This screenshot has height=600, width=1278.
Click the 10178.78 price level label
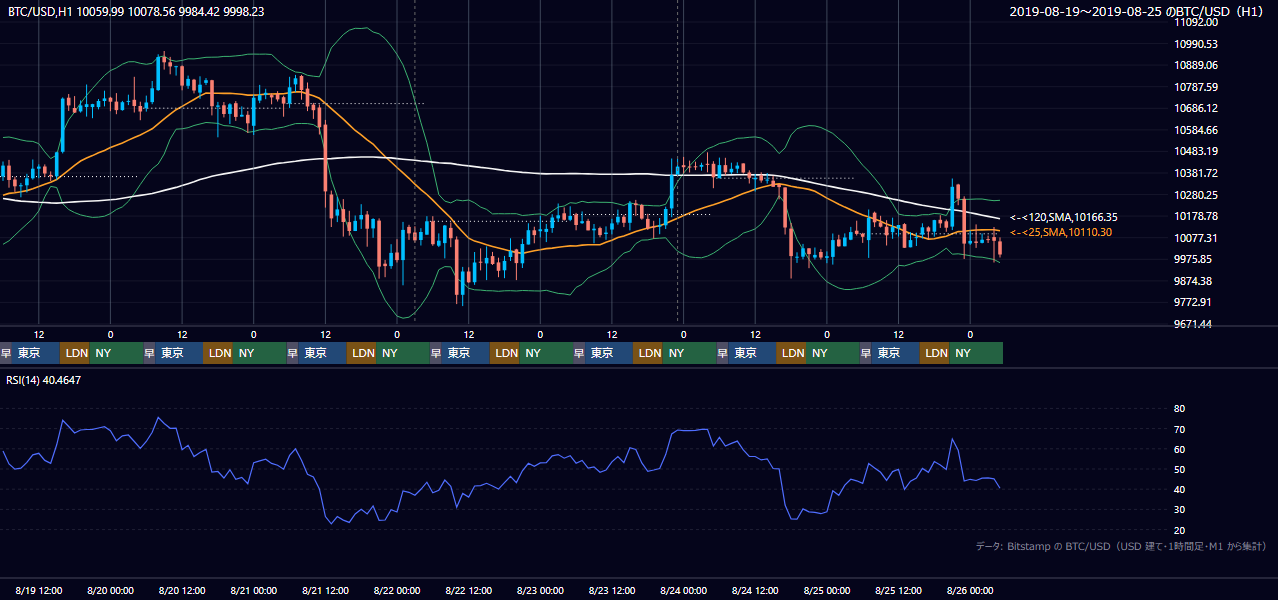pos(1196,216)
